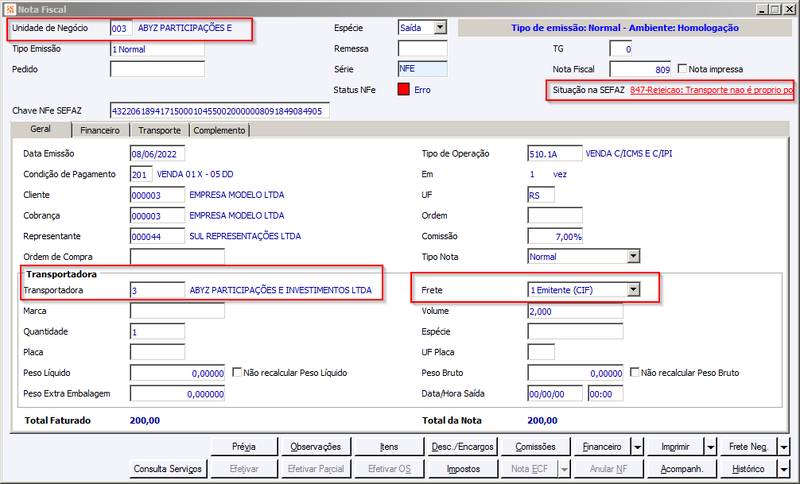Toggle the Nota impressa checkbox
800x484 pixels.
(682, 68)
